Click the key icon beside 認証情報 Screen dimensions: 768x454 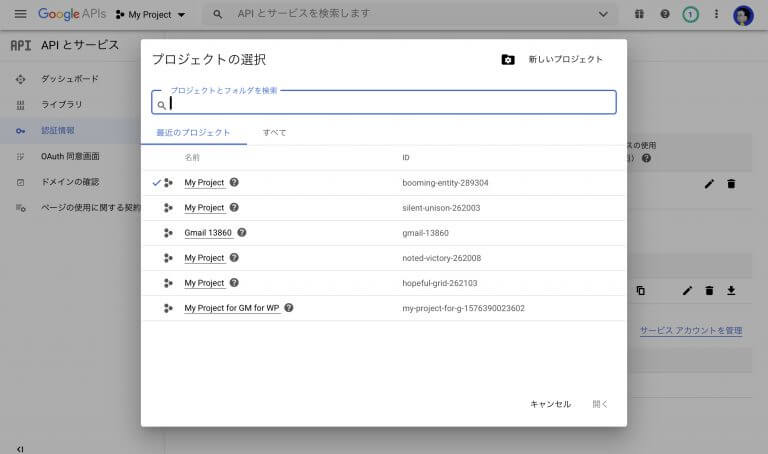[x=20, y=131]
